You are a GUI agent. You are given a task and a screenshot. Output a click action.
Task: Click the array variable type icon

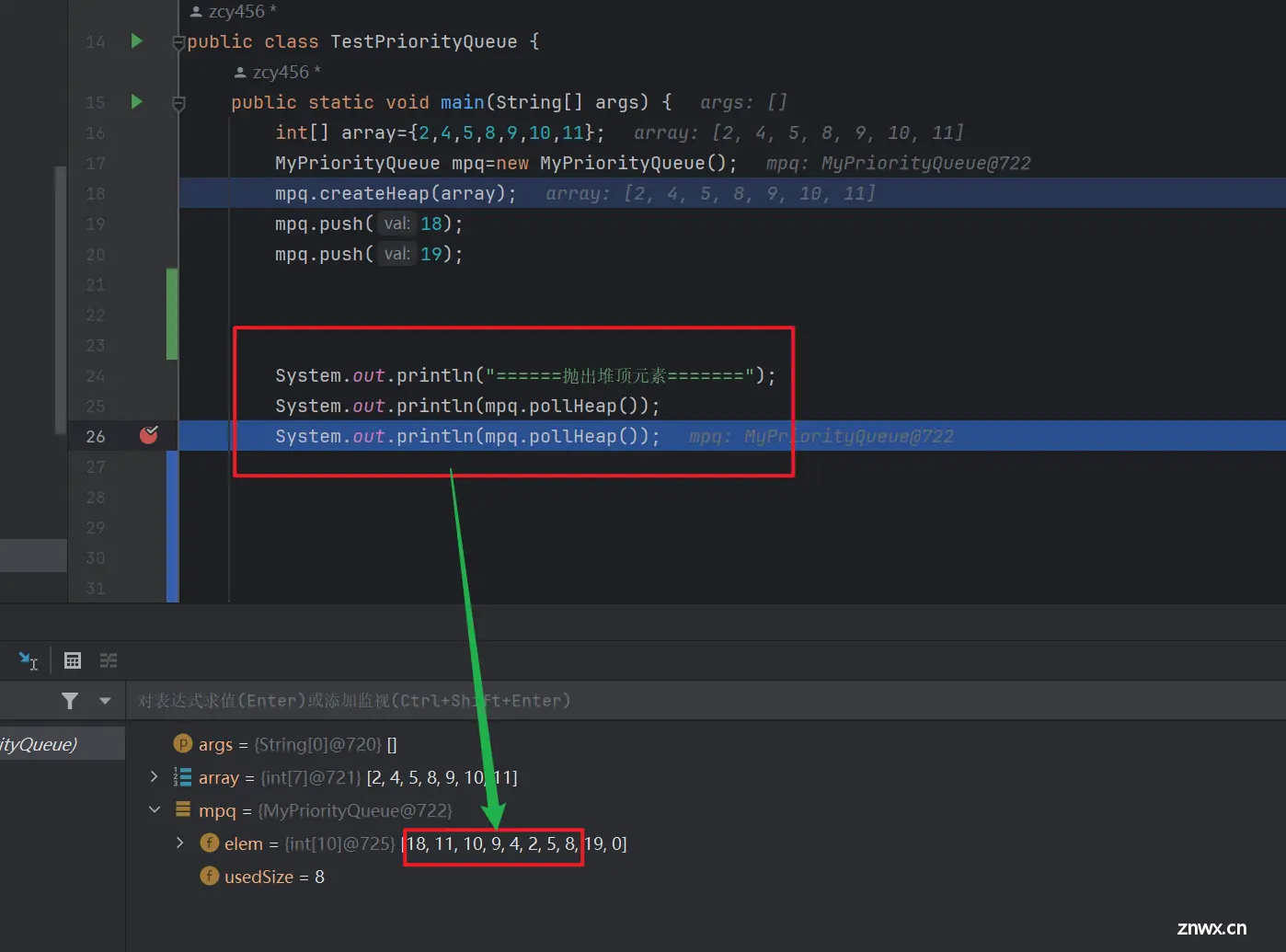pyautogui.click(x=183, y=777)
